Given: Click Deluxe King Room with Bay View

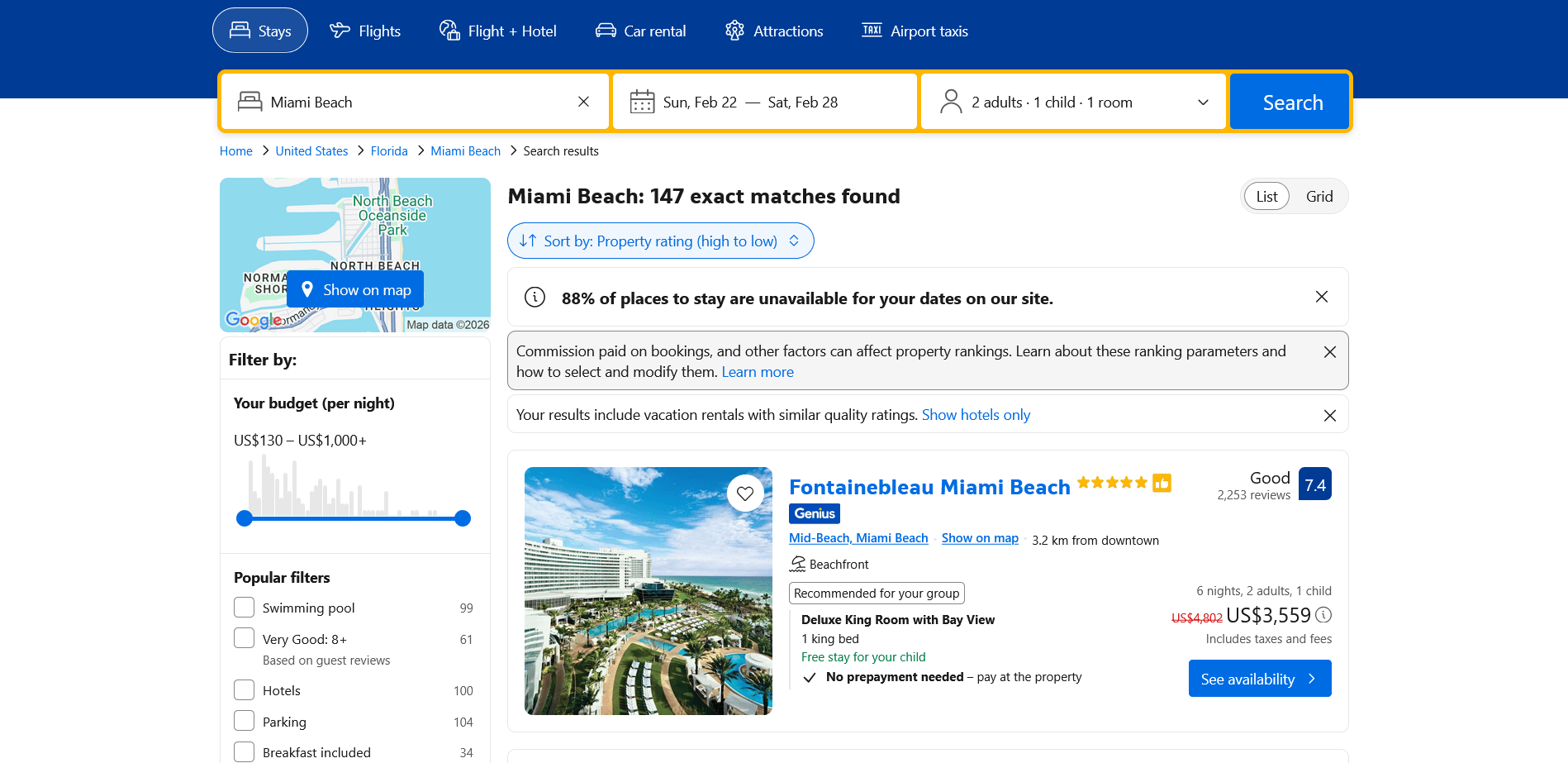Looking at the screenshot, I should coord(898,620).
